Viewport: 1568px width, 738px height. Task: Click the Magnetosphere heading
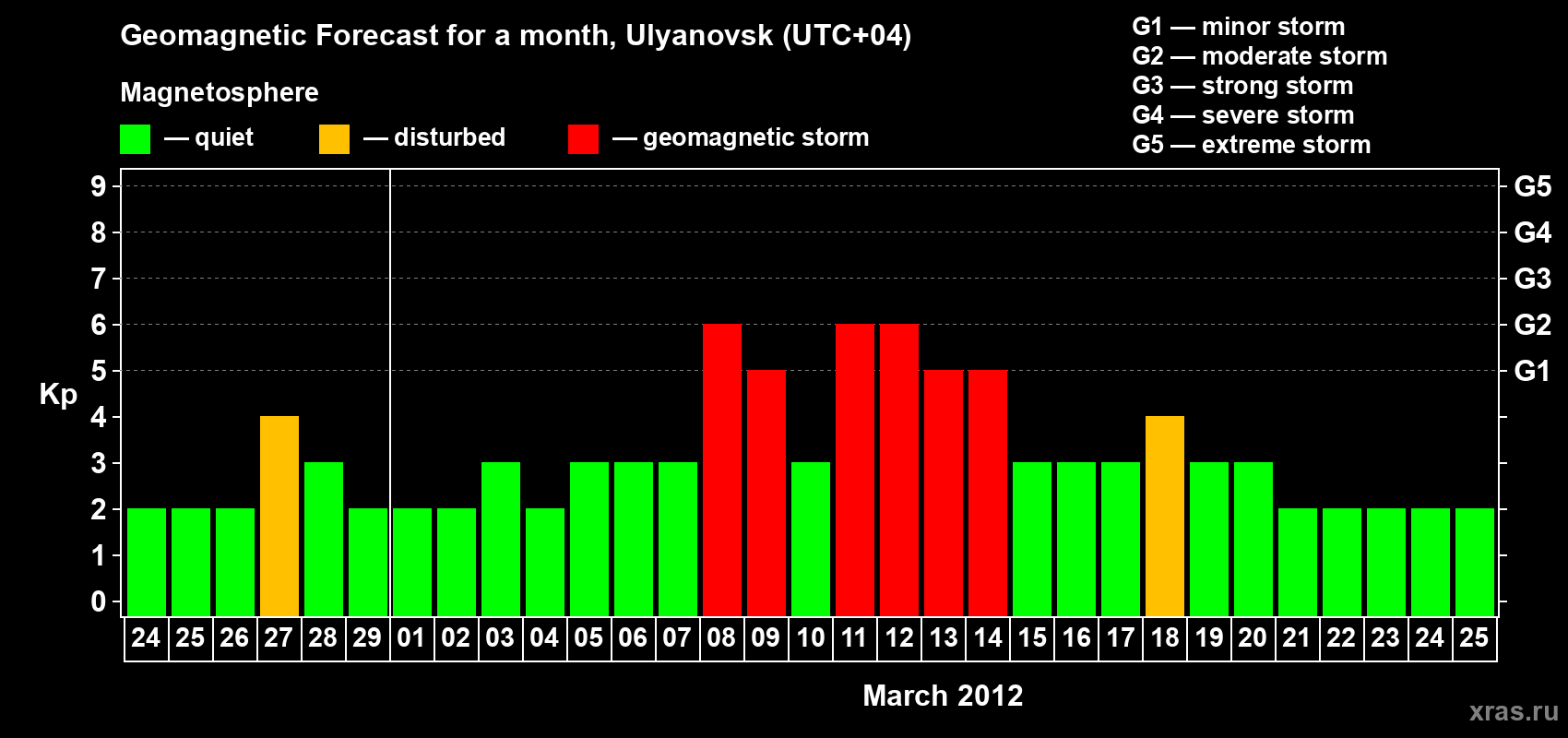[220, 92]
